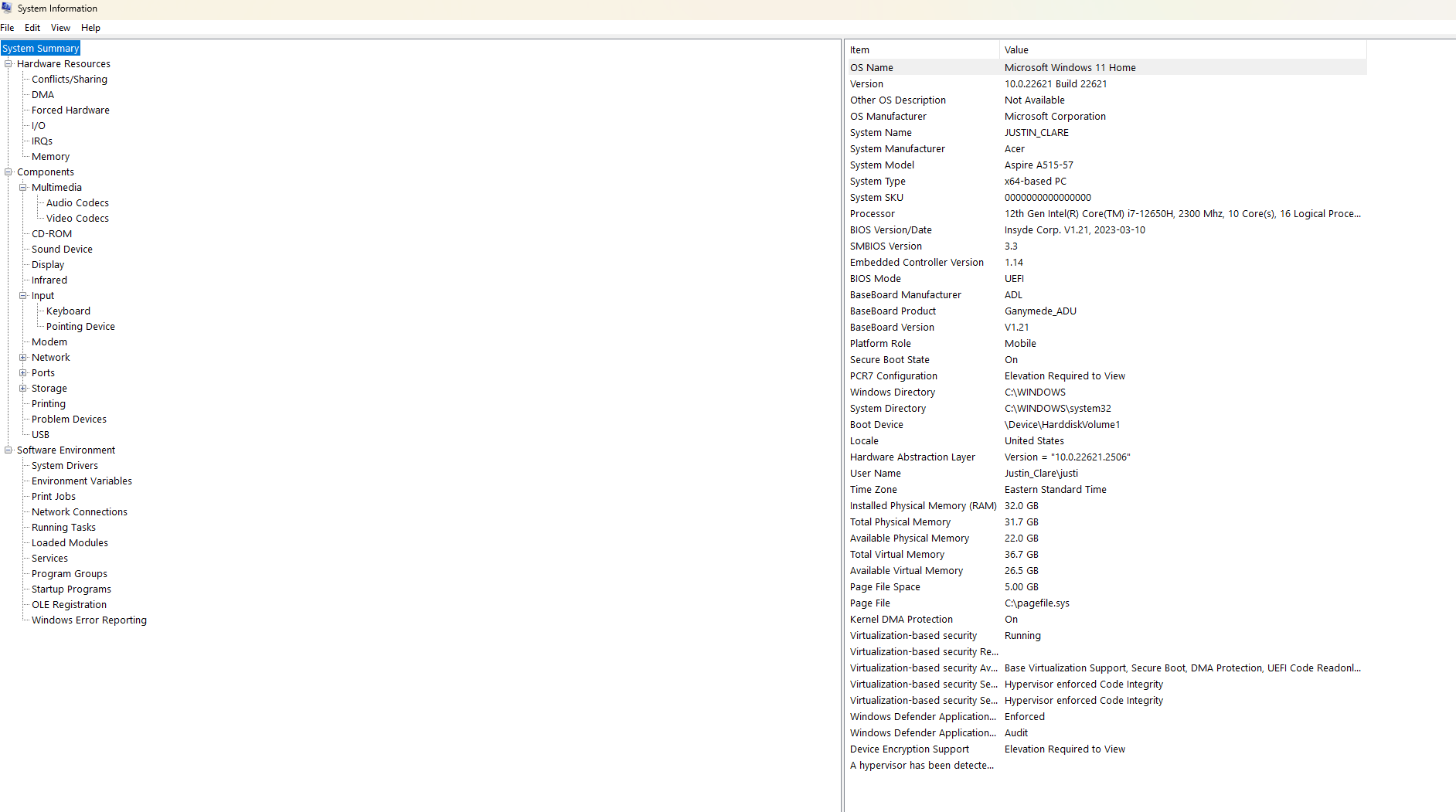Image resolution: width=1456 pixels, height=812 pixels.
Task: Select Memory under Hardware Resources
Action: pyautogui.click(x=50, y=157)
